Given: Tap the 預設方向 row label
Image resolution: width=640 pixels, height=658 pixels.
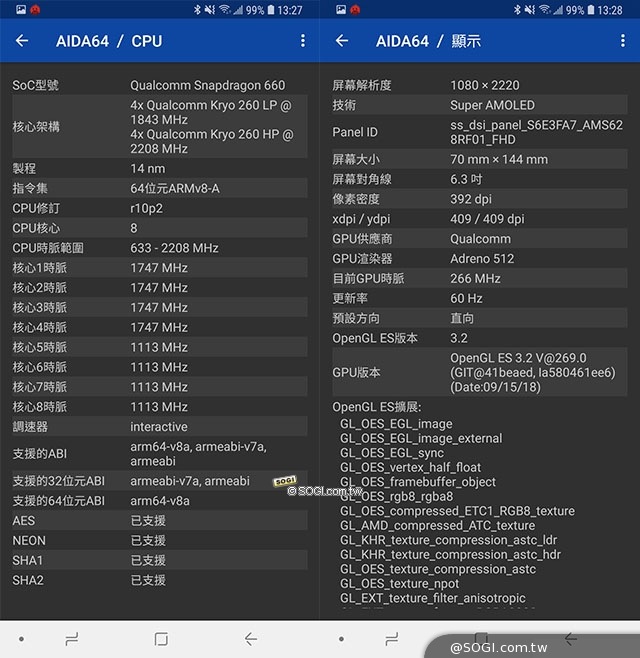Looking at the screenshot, I should pos(356,319).
